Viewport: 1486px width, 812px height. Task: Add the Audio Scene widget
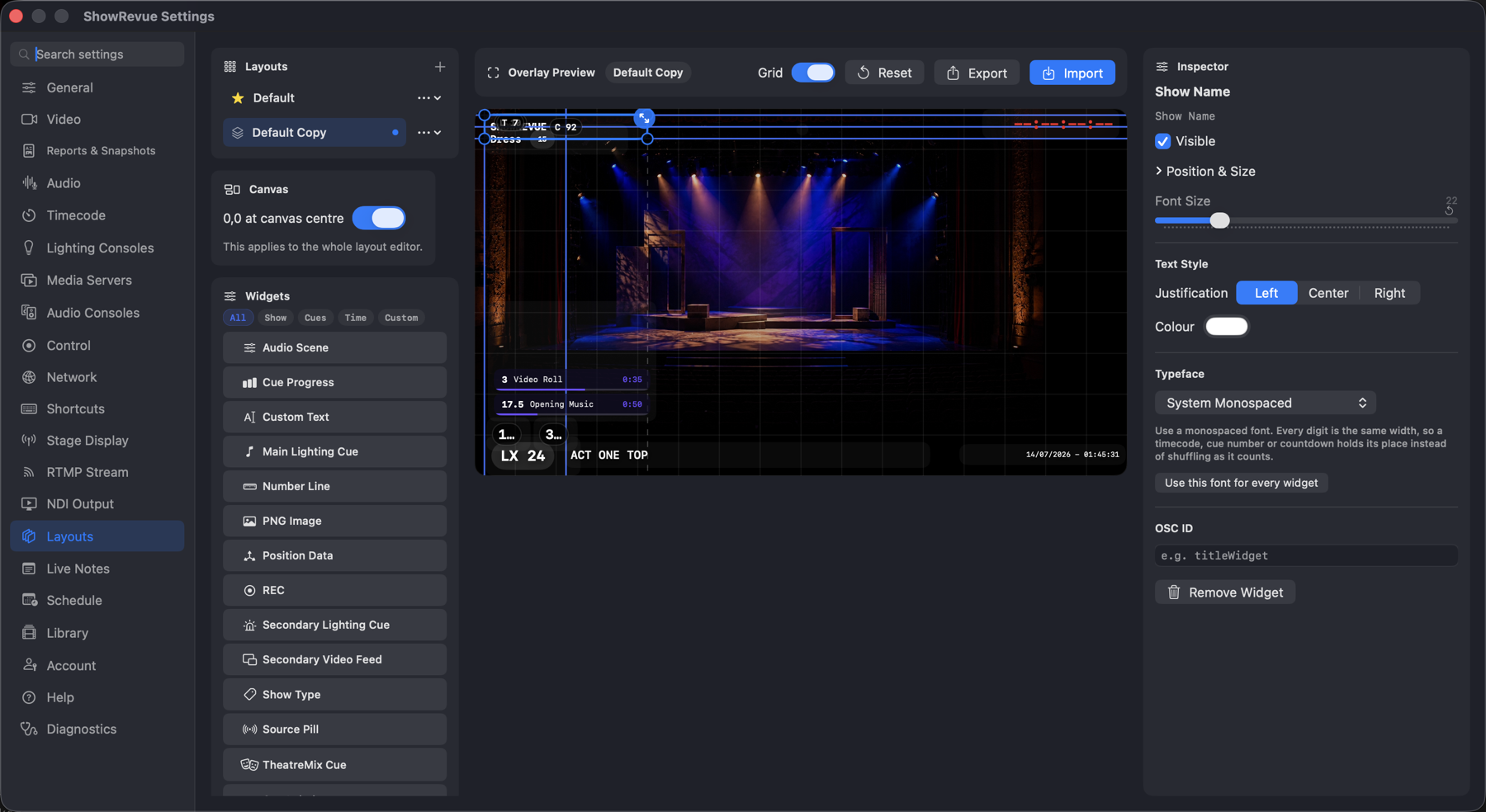tap(334, 348)
